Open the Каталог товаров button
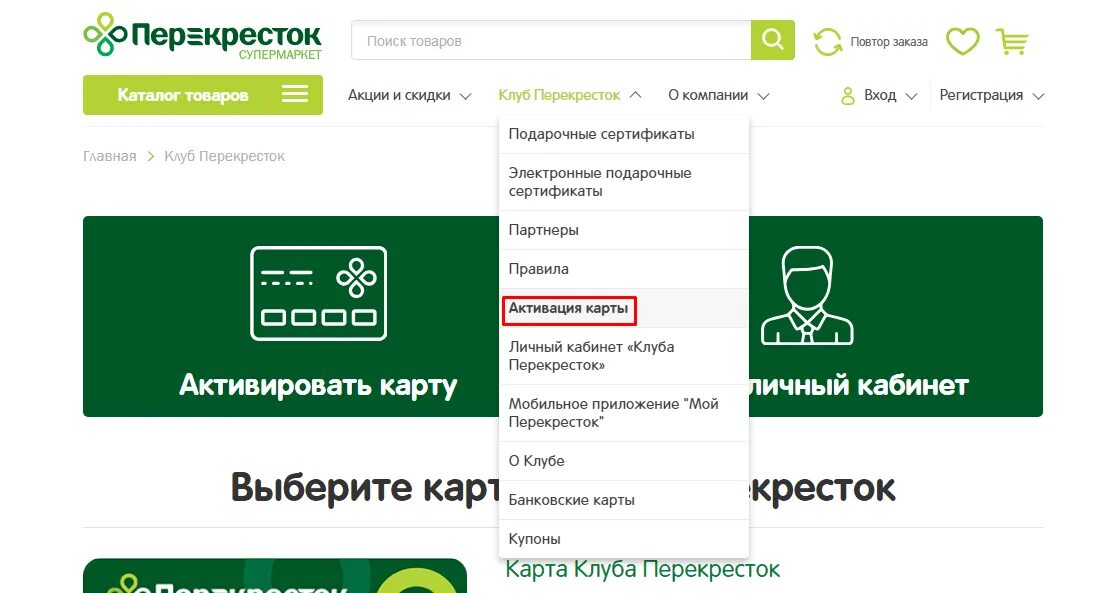The height and width of the screenshot is (593, 1106). click(203, 94)
